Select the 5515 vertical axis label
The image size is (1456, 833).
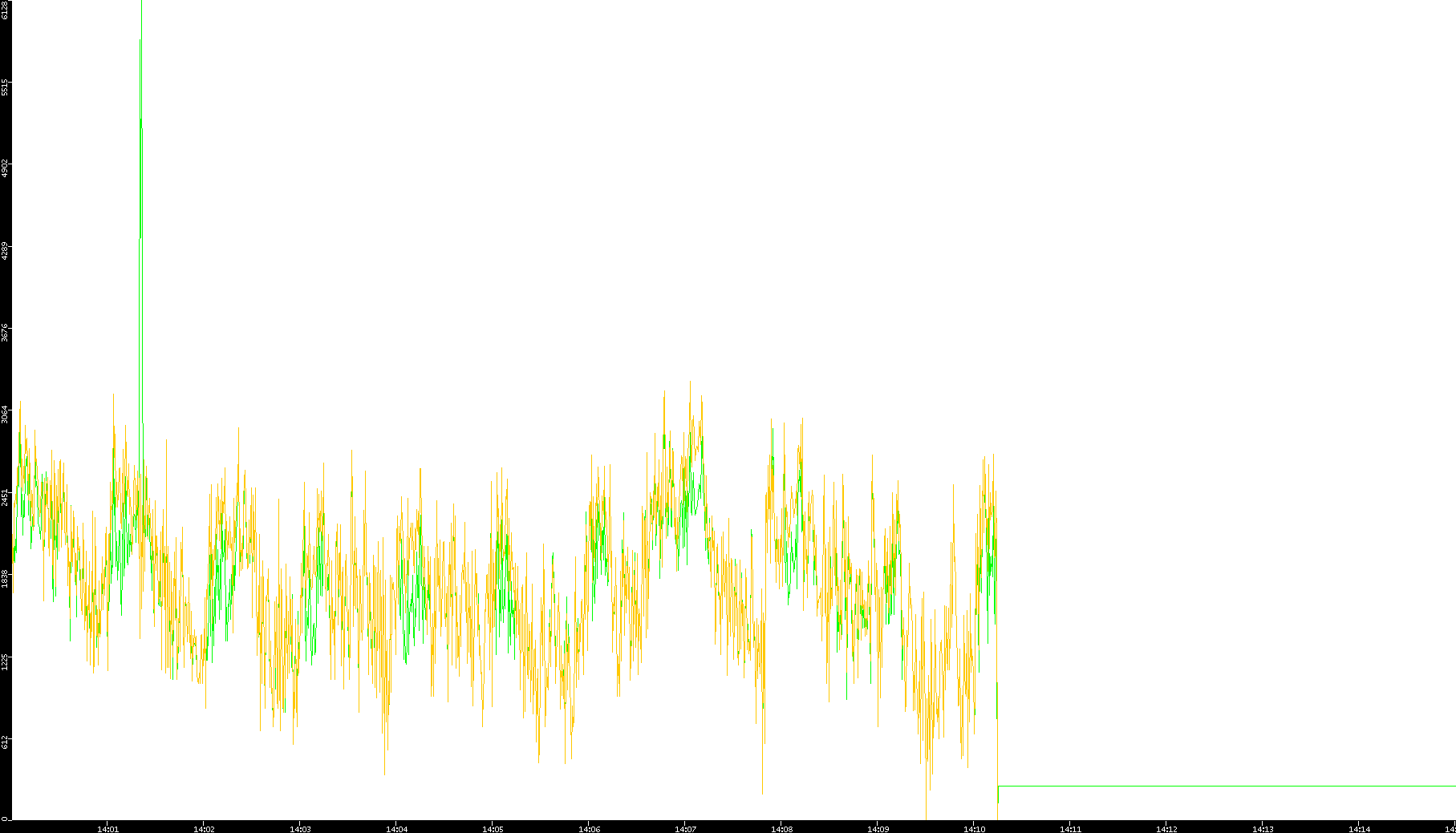click(6, 87)
